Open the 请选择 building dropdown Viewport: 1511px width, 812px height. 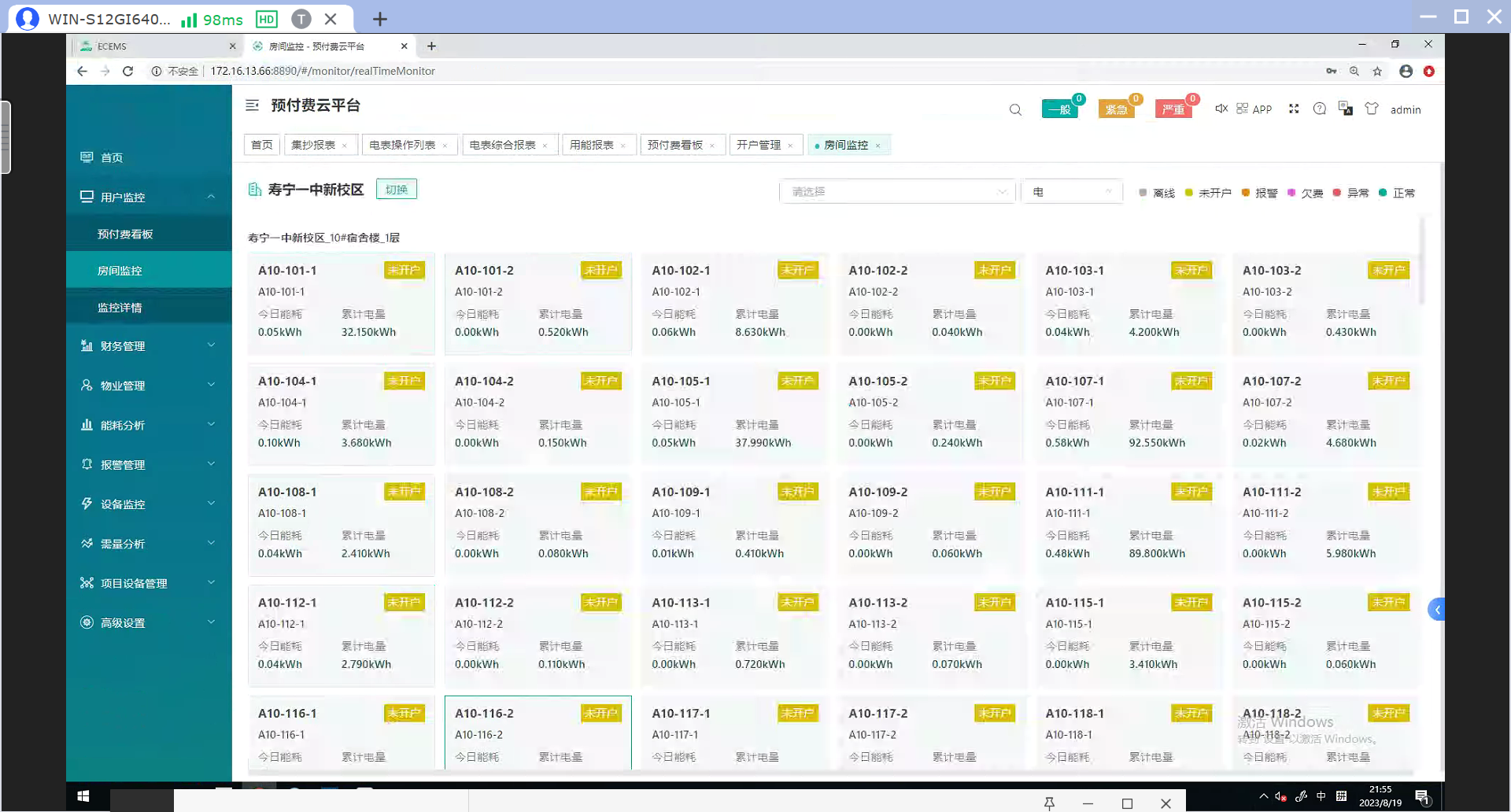pyautogui.click(x=897, y=192)
